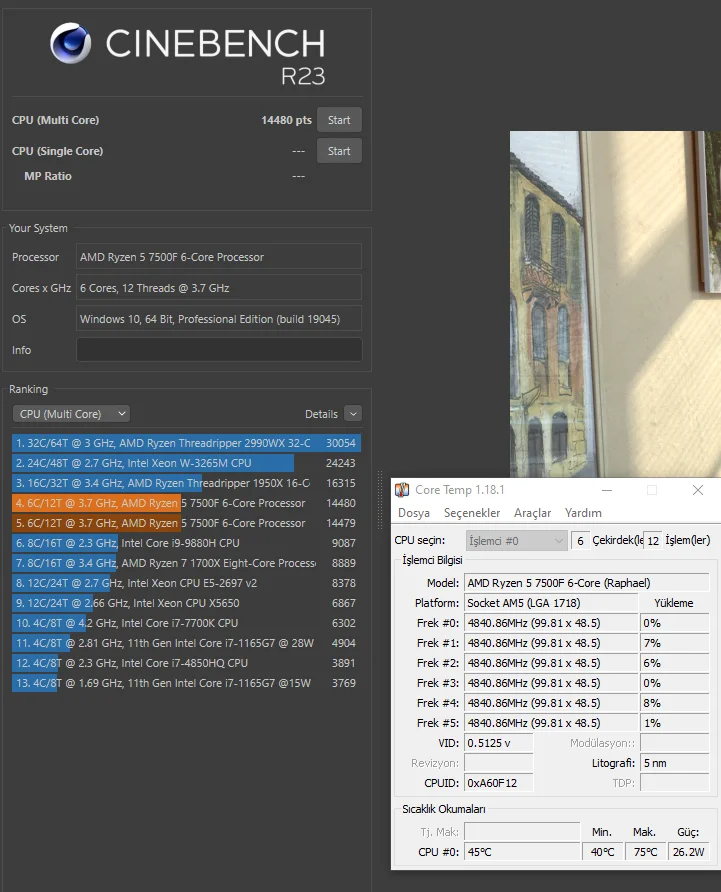Open the Seçenekler menu in Core Temp

pyautogui.click(x=472, y=513)
